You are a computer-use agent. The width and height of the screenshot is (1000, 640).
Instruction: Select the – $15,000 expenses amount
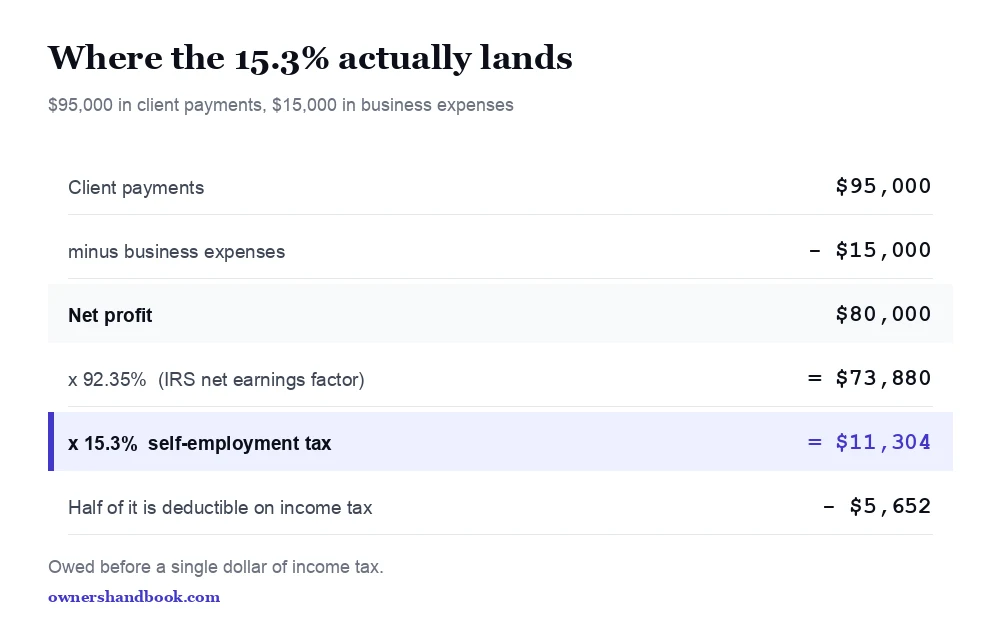coord(870,250)
